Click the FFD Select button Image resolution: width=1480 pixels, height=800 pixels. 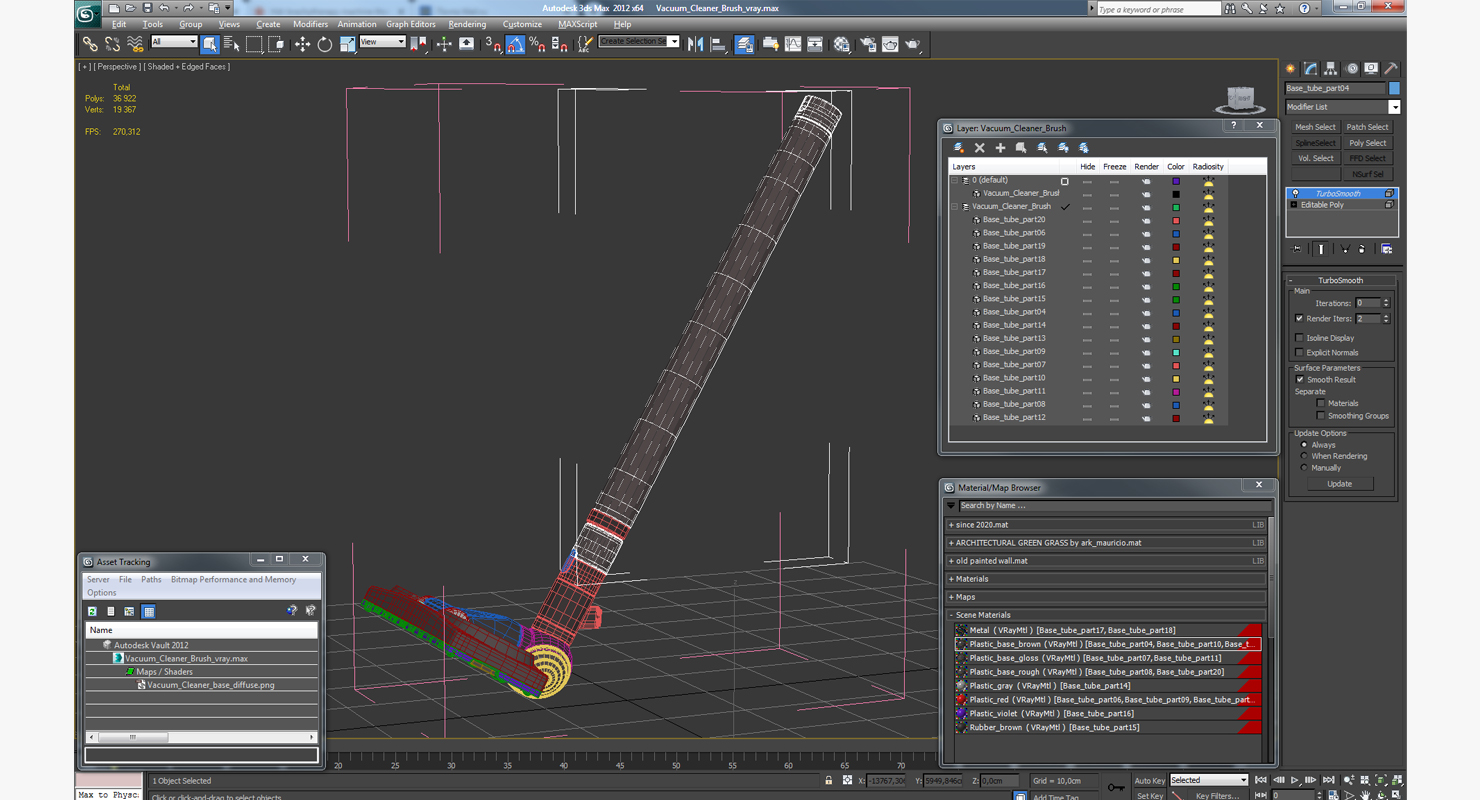tap(1367, 158)
